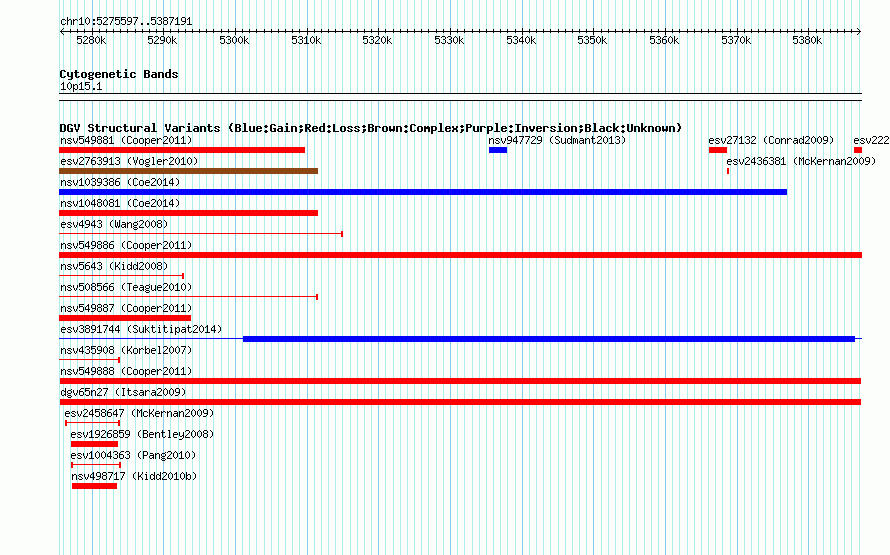Open esv1004363 (Pang2010) label
This screenshot has width=890, height=555.
(x=133, y=455)
